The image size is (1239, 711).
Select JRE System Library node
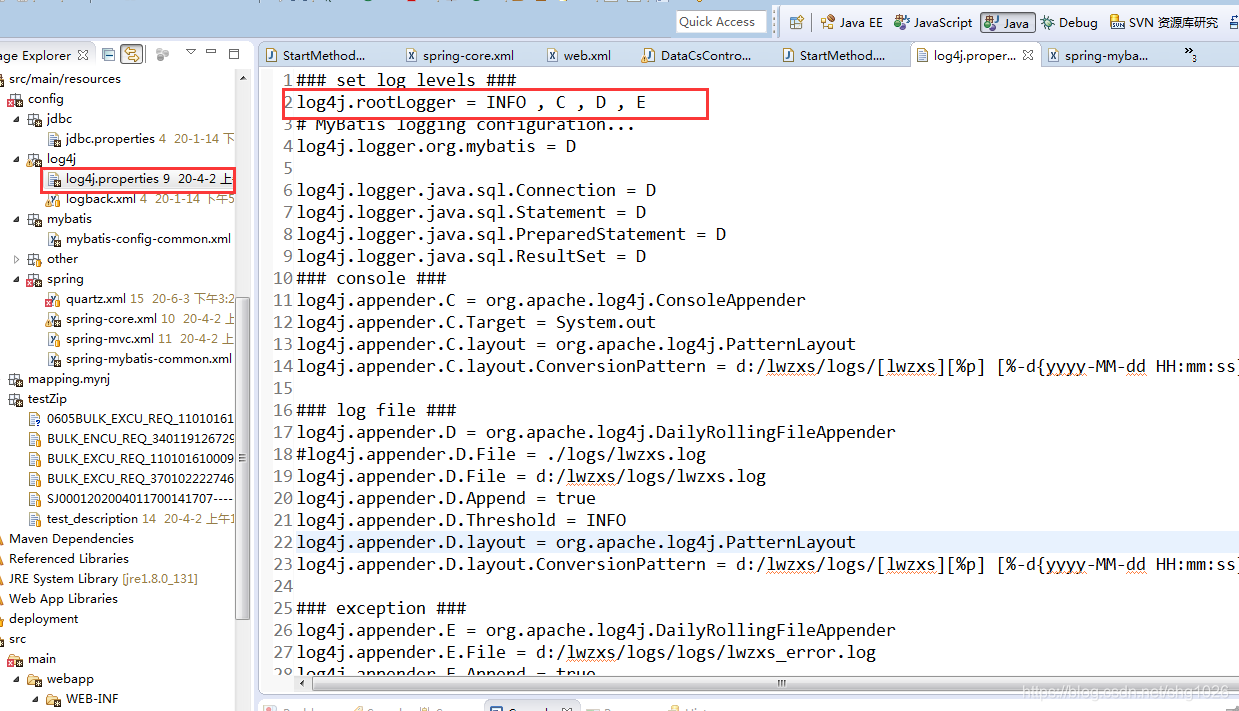[x=103, y=579]
